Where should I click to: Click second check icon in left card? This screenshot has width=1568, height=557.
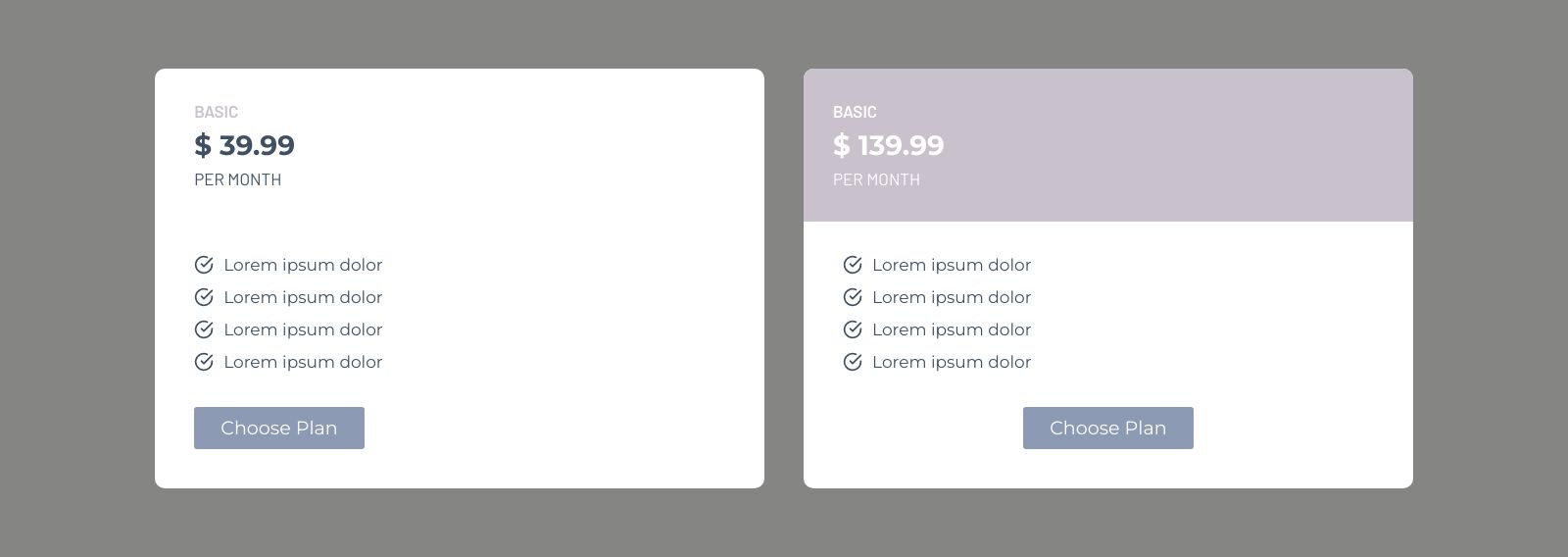(x=204, y=297)
